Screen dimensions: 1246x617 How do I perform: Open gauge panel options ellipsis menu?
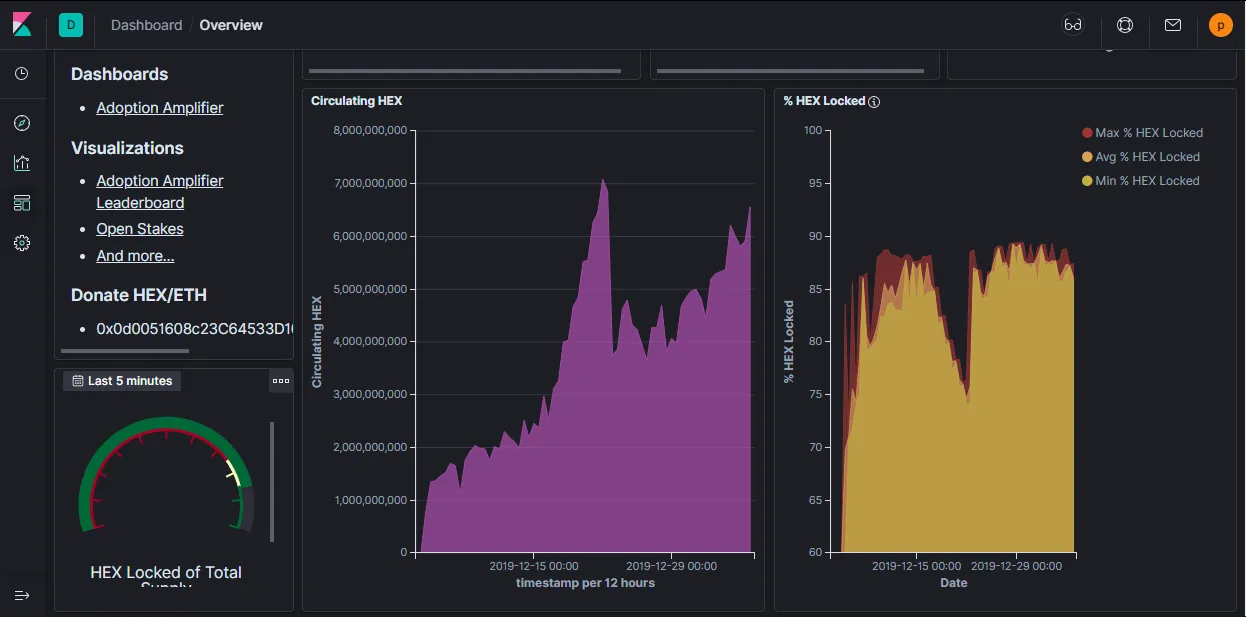pyautogui.click(x=281, y=381)
